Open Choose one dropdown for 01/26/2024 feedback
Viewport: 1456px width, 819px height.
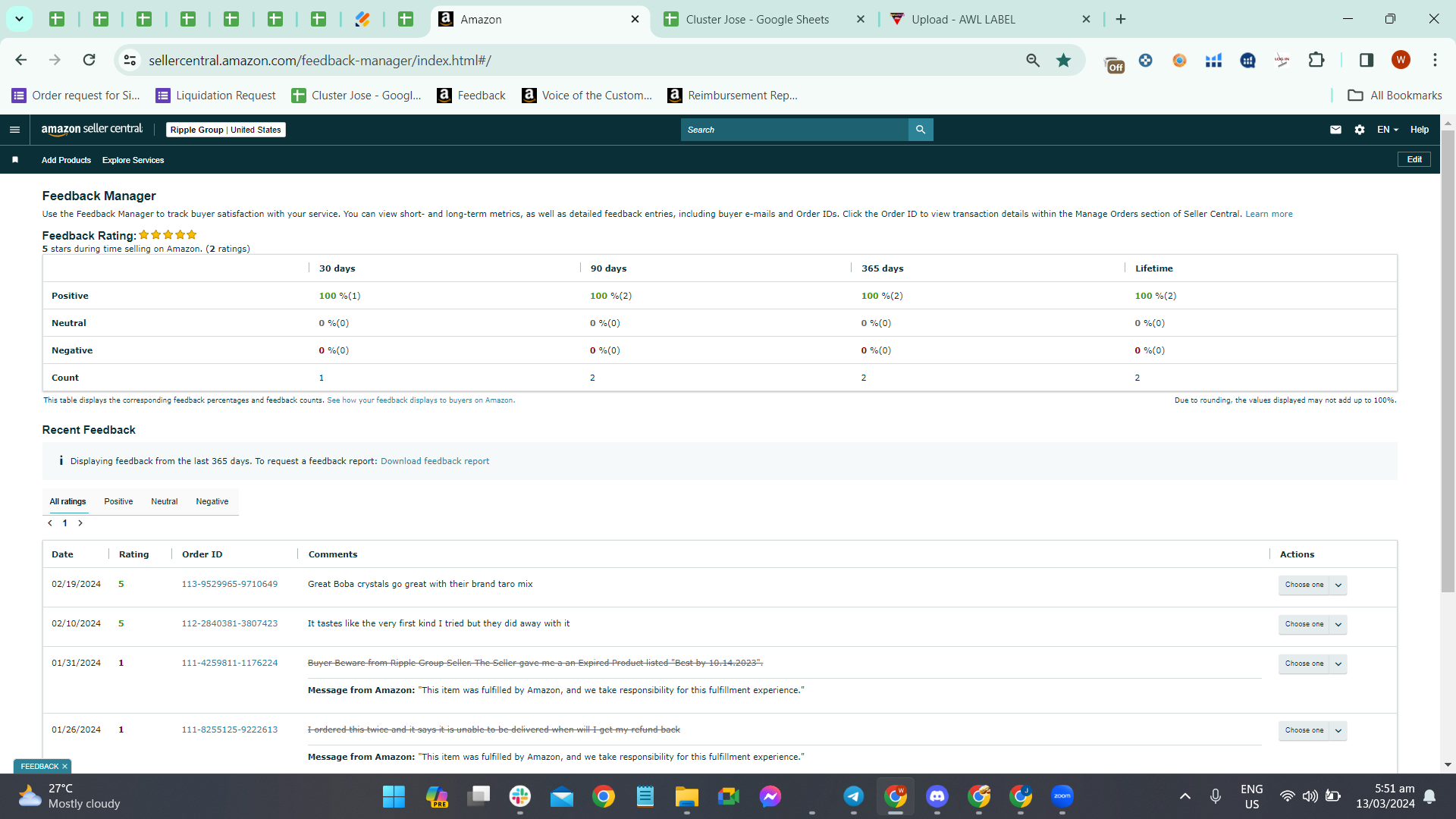click(x=1312, y=730)
